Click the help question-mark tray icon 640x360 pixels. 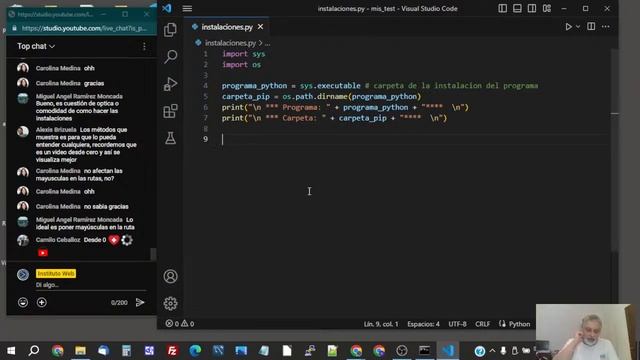[x=480, y=351]
